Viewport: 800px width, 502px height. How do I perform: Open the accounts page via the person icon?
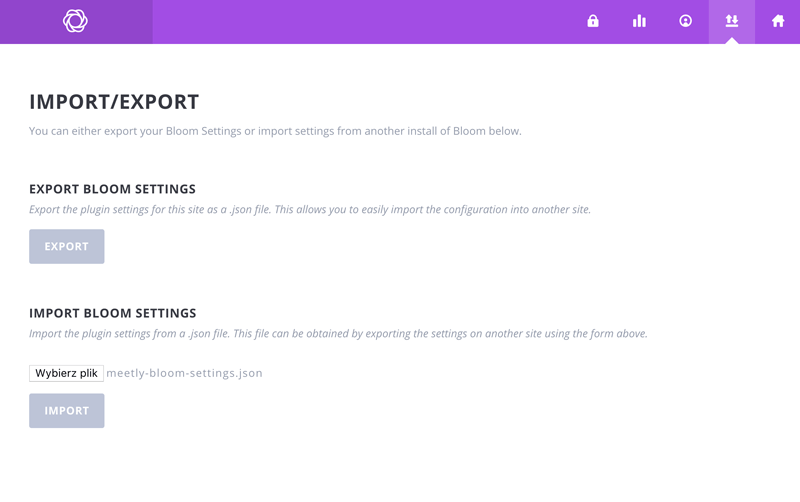point(686,21)
